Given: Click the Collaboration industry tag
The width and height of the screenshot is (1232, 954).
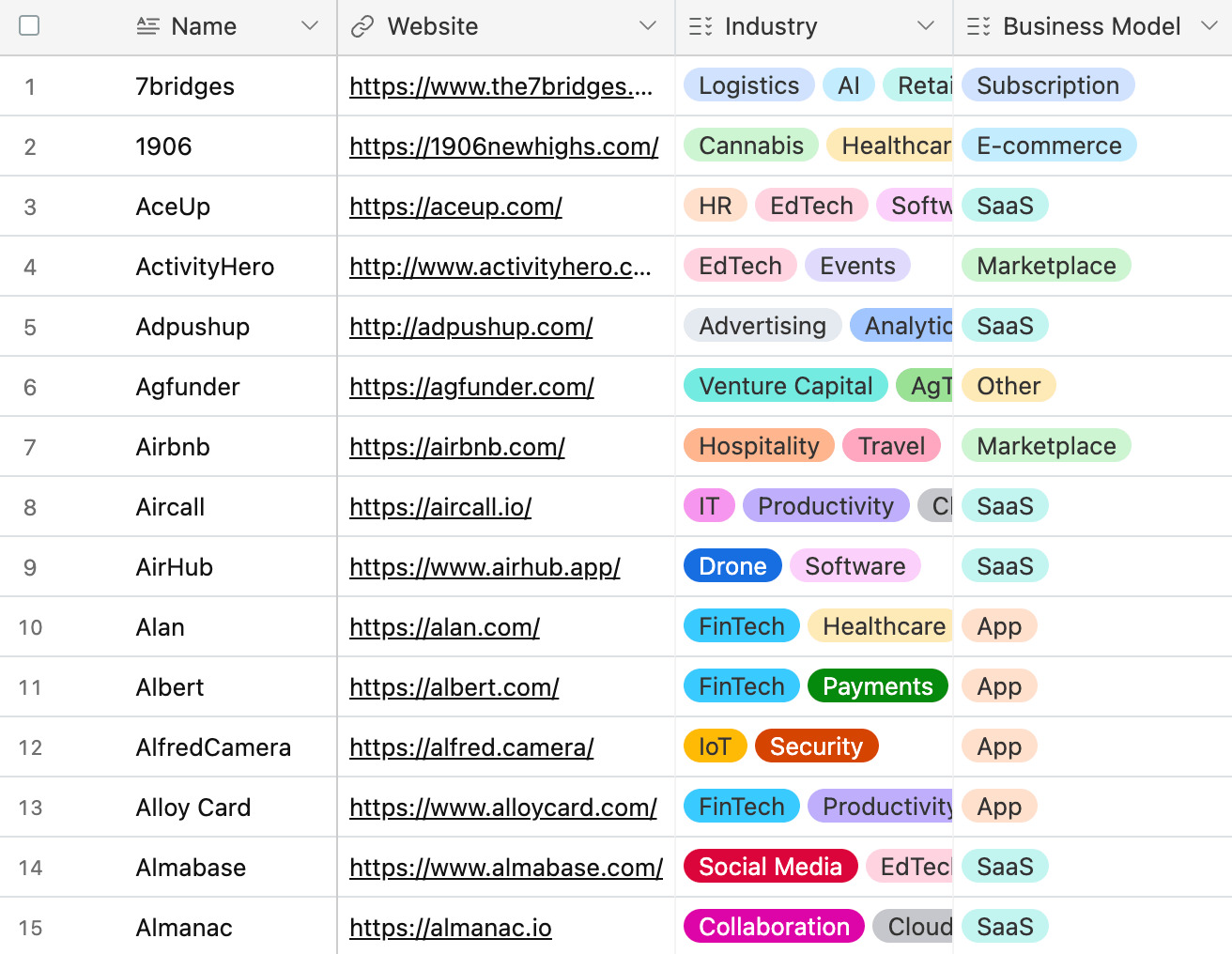Looking at the screenshot, I should click(775, 927).
